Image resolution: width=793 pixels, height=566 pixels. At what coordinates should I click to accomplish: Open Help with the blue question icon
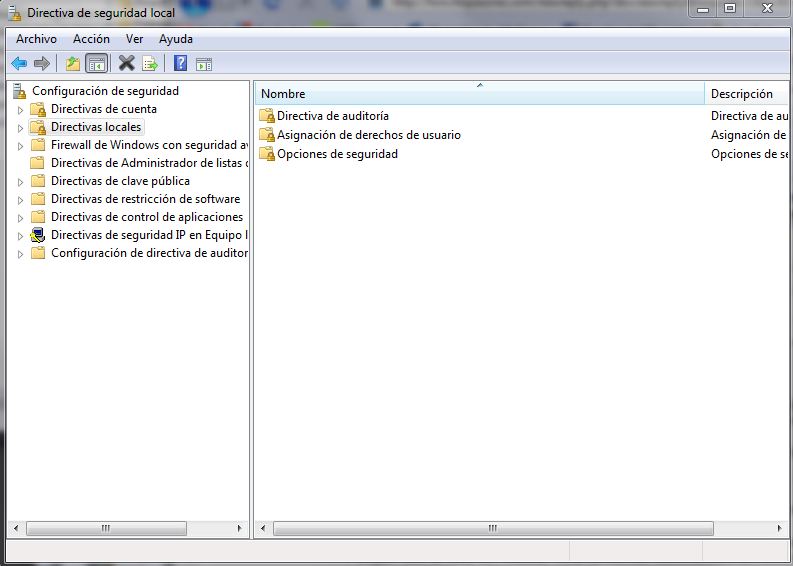pos(180,64)
